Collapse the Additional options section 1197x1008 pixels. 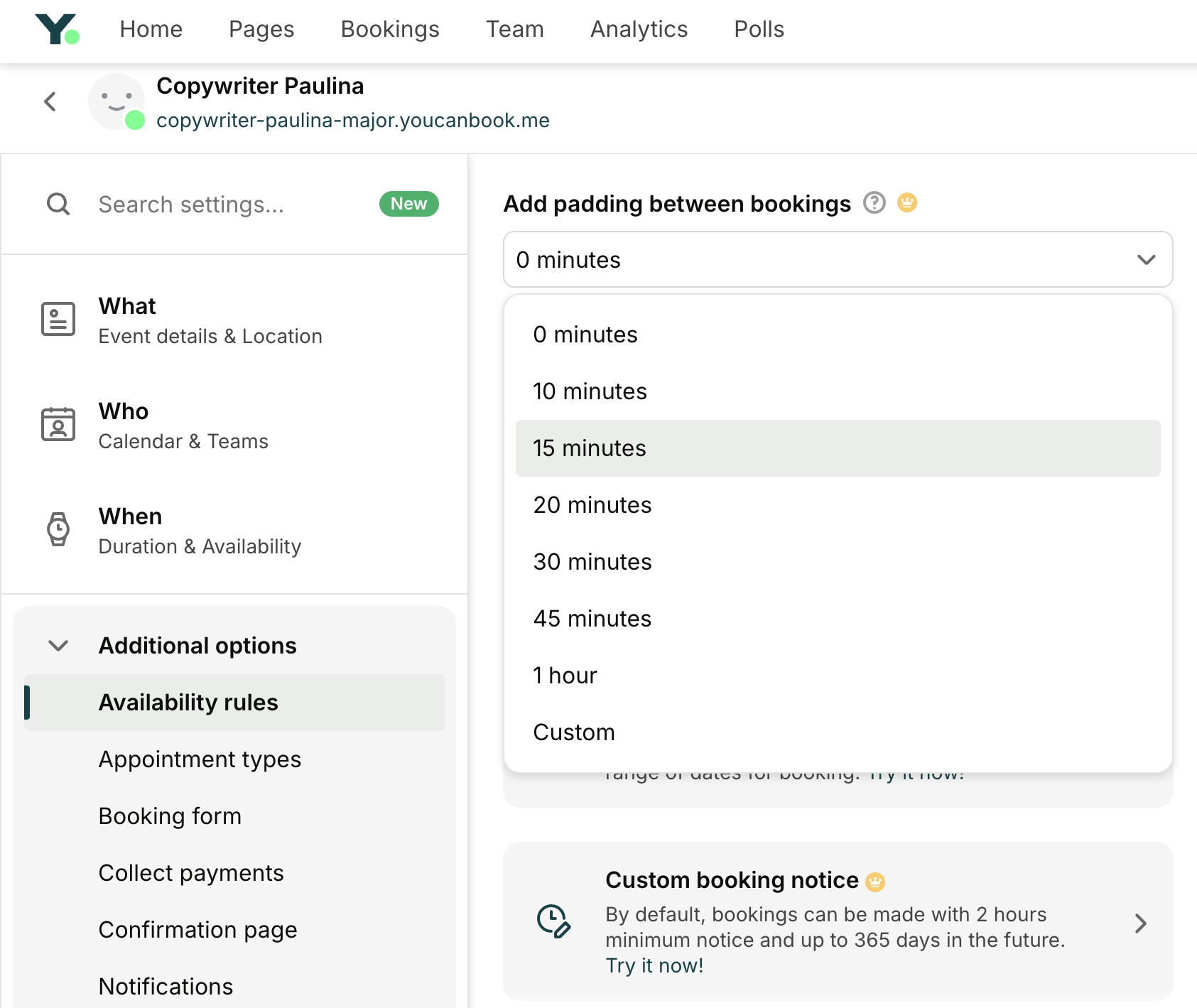click(58, 646)
